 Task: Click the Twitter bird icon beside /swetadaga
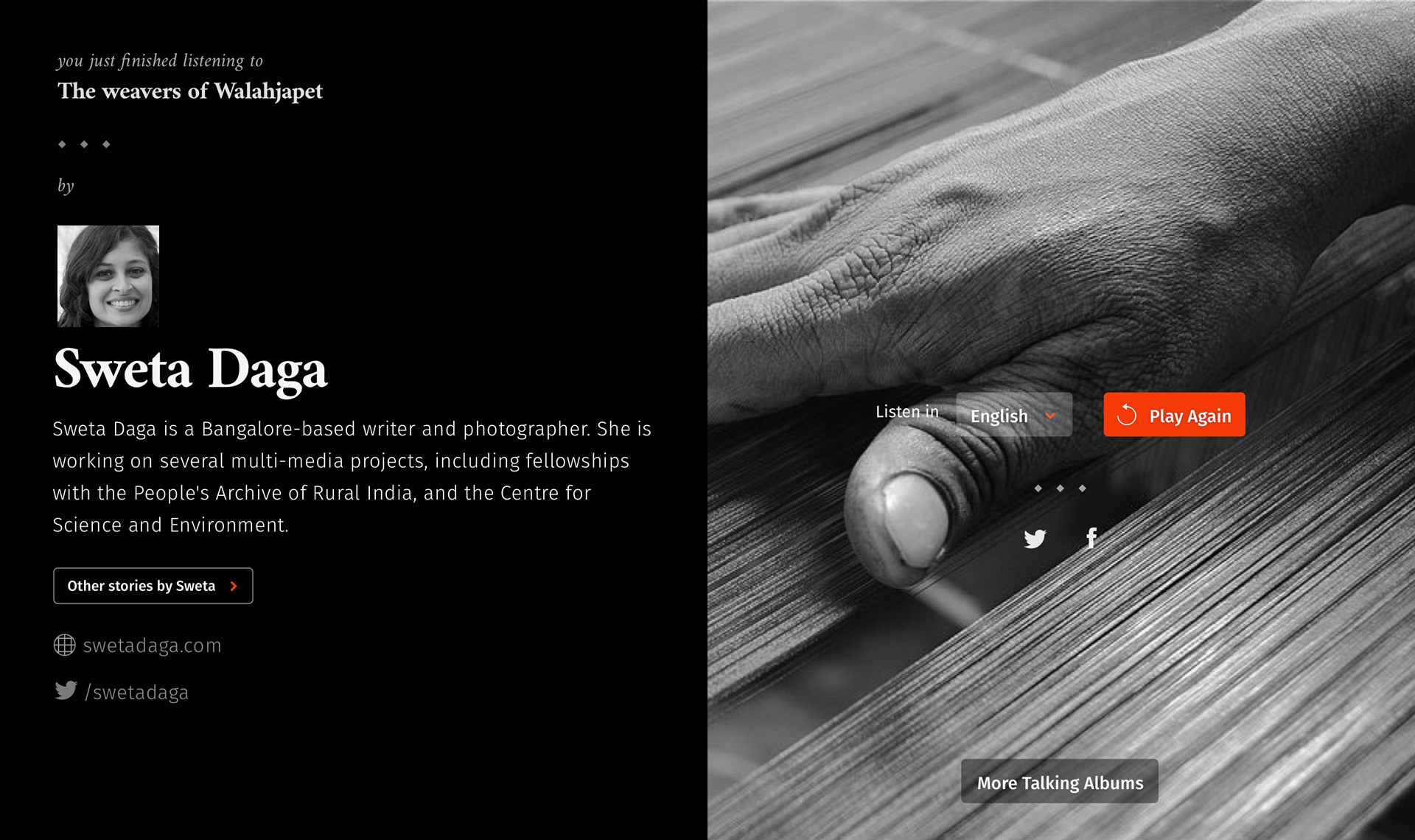click(x=66, y=690)
